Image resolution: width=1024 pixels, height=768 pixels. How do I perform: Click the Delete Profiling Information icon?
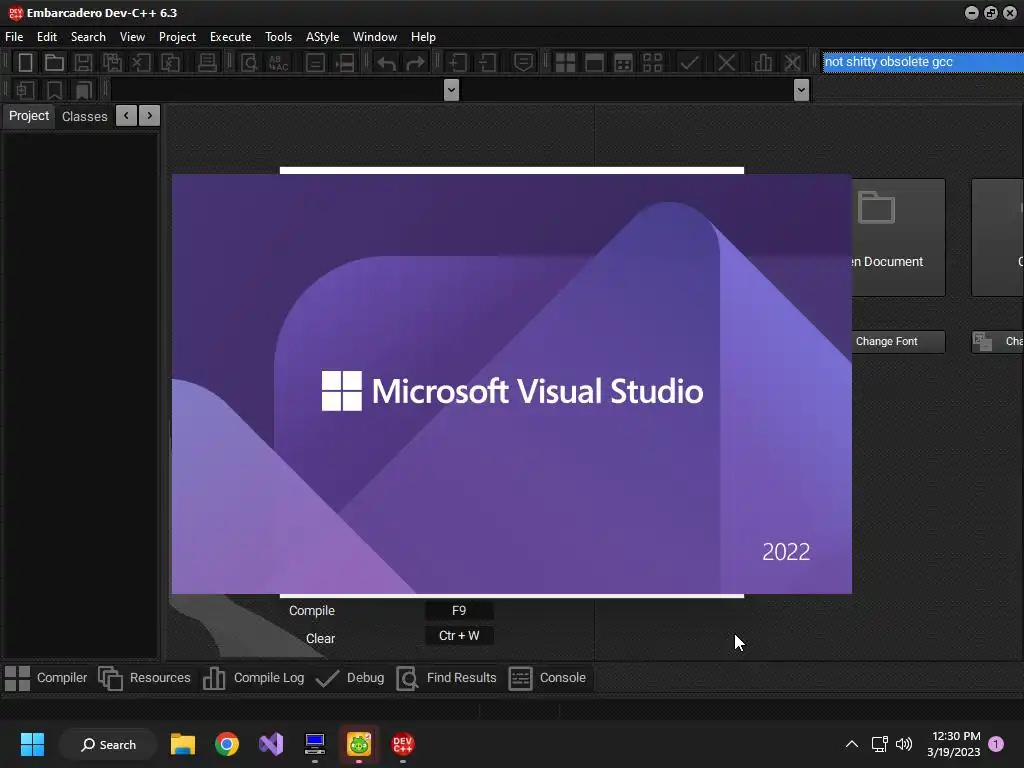click(x=792, y=63)
